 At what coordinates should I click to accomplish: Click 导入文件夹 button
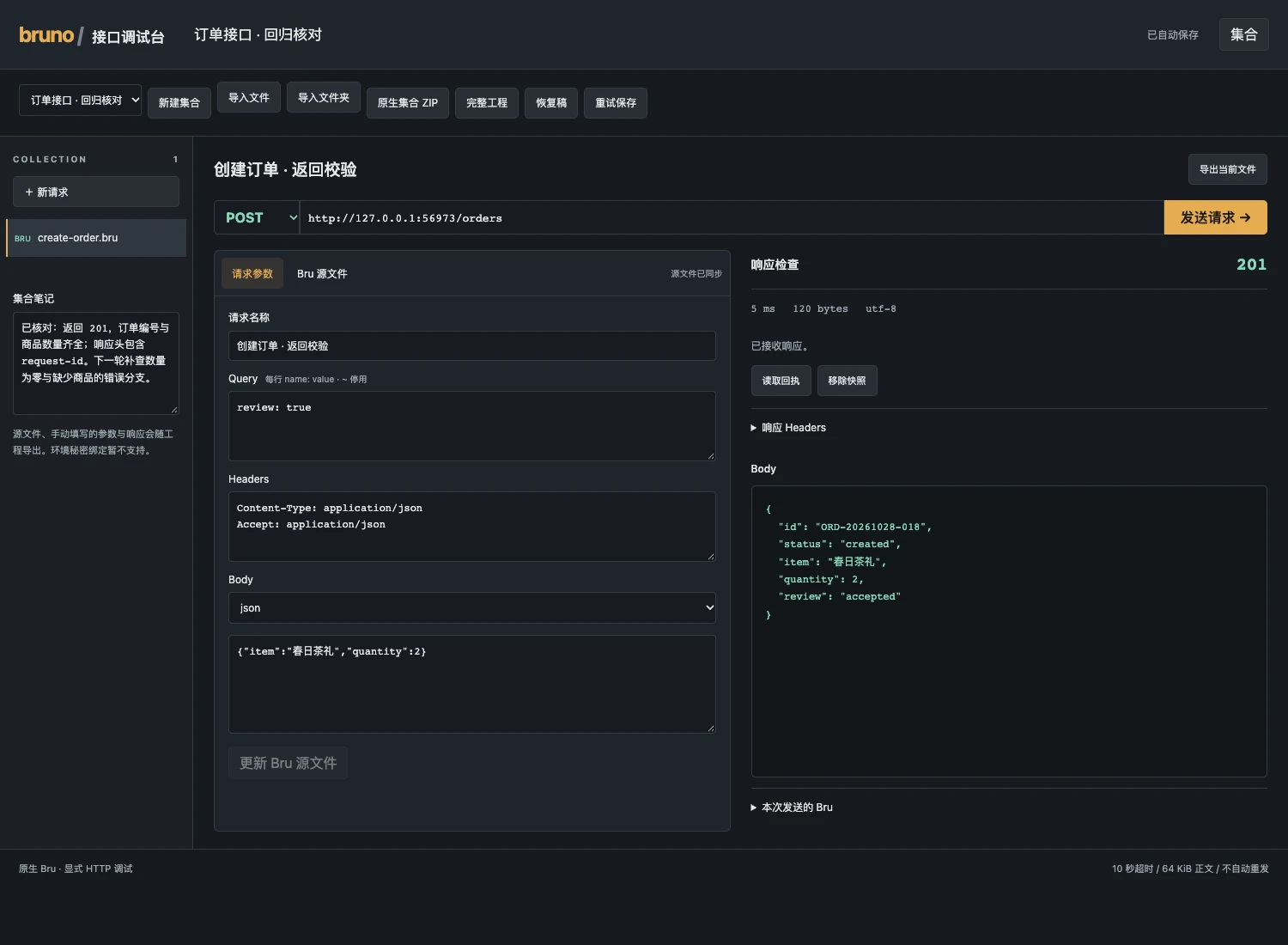pos(324,98)
